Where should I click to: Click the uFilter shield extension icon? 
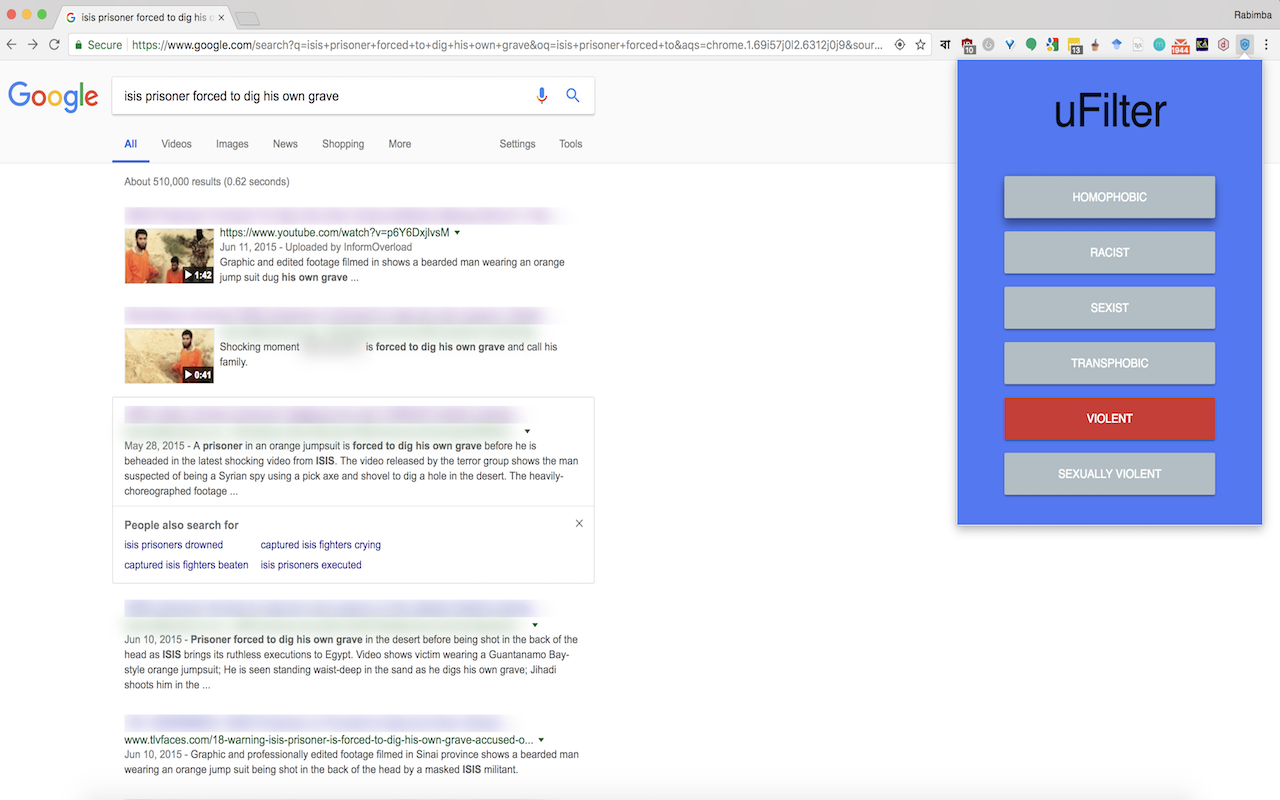point(1244,45)
